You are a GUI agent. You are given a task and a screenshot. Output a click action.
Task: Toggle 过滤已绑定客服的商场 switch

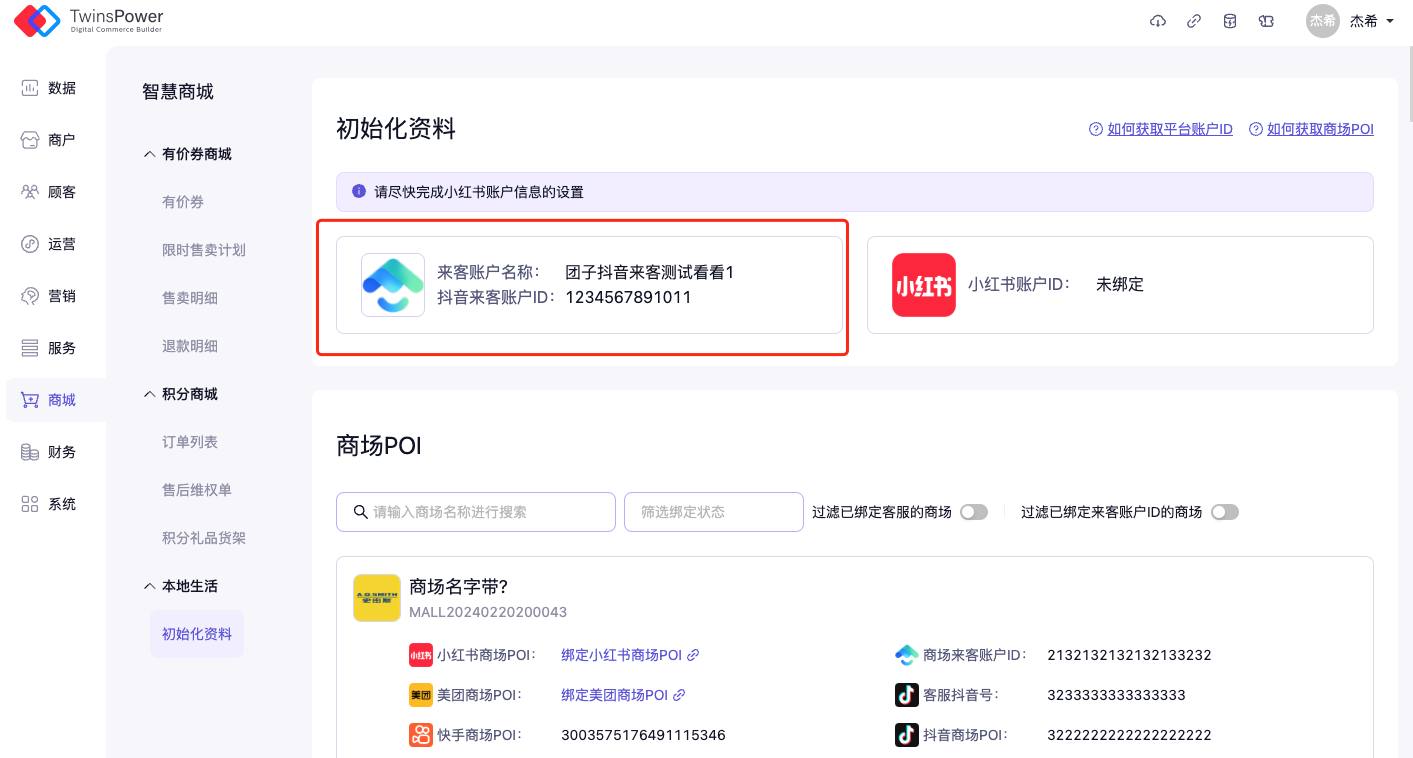tap(973, 512)
